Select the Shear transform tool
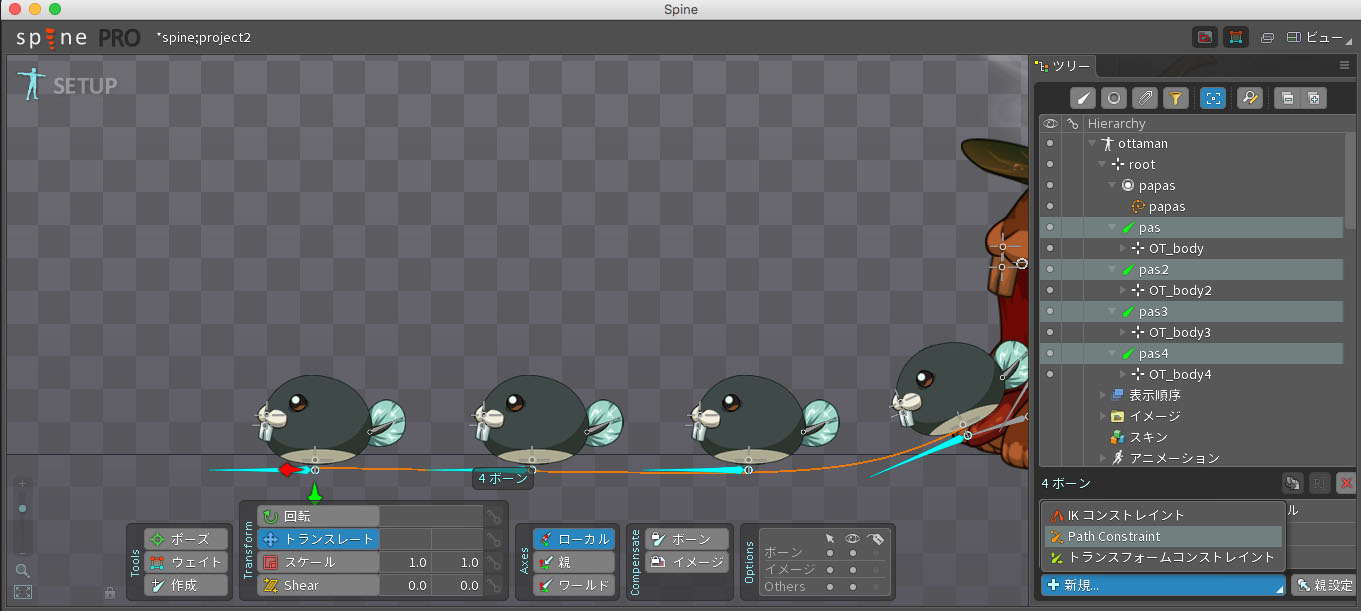Screen dimensions: 1361x611 tap(318, 585)
